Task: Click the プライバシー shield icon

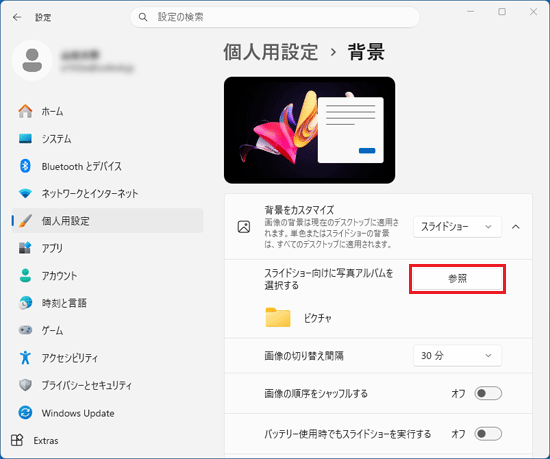Action: [x=25, y=385]
